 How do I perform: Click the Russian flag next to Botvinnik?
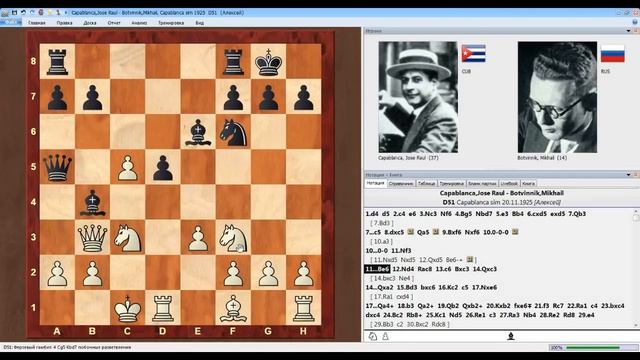tap(613, 53)
